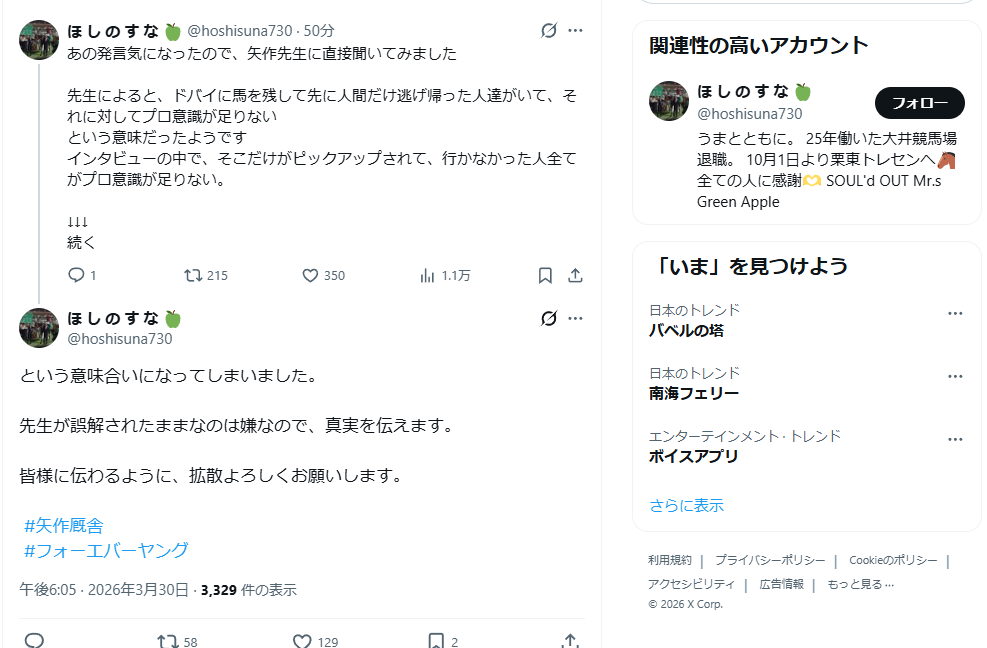View analytics showing 1.1万 views
Viewport: 987px width, 648px height.
point(427,275)
